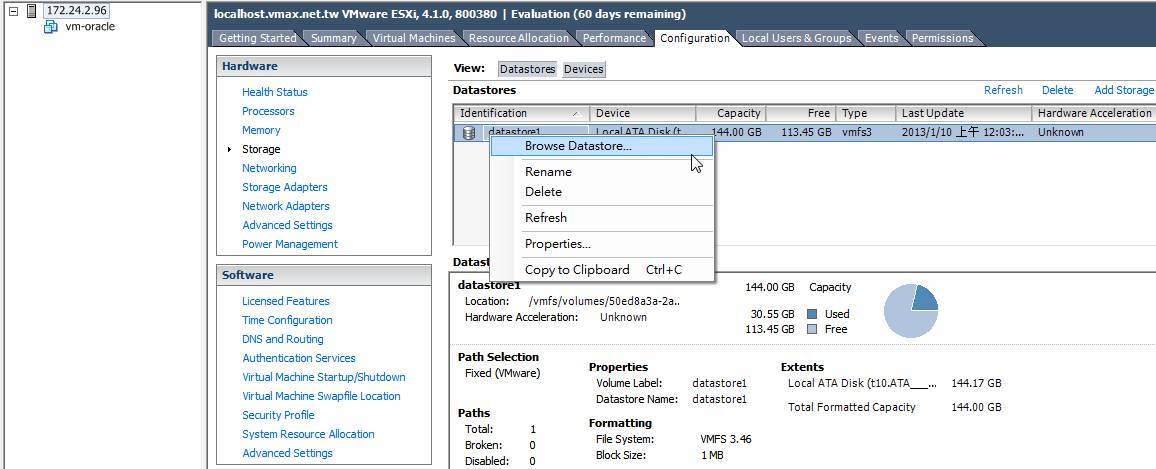Click the host server icon for 172.24.2.96

coord(31,10)
